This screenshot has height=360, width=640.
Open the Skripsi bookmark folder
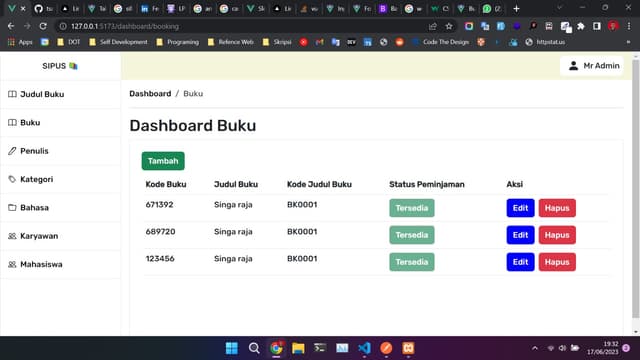point(277,42)
